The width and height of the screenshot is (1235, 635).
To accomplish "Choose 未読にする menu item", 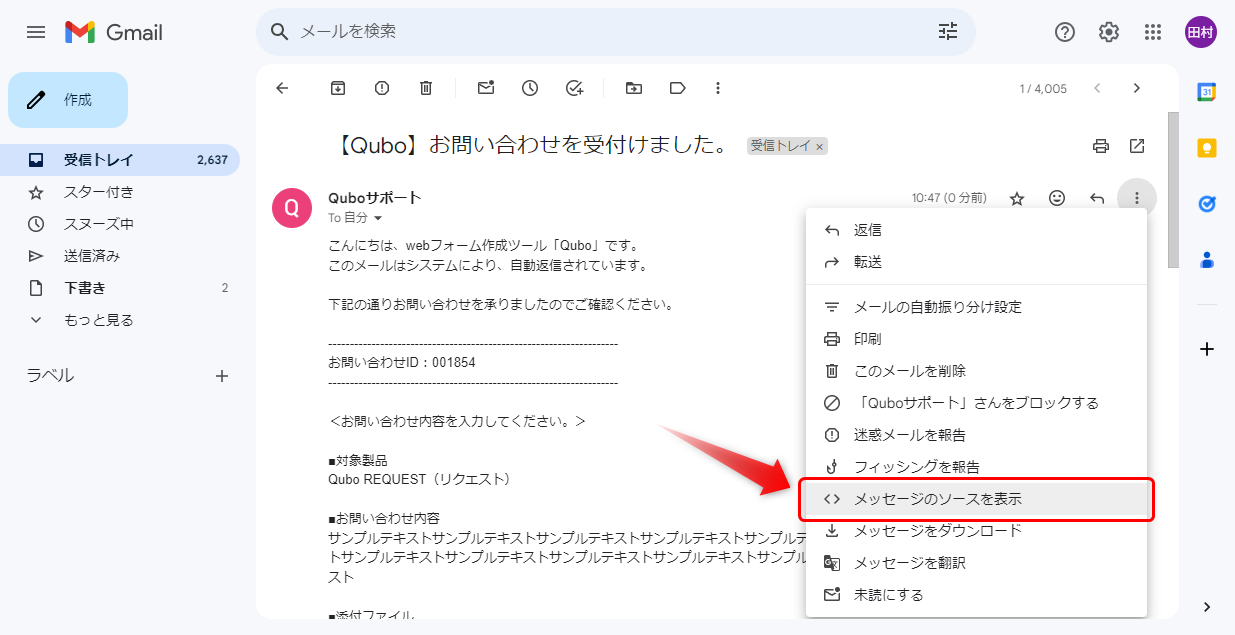I will 976,595.
